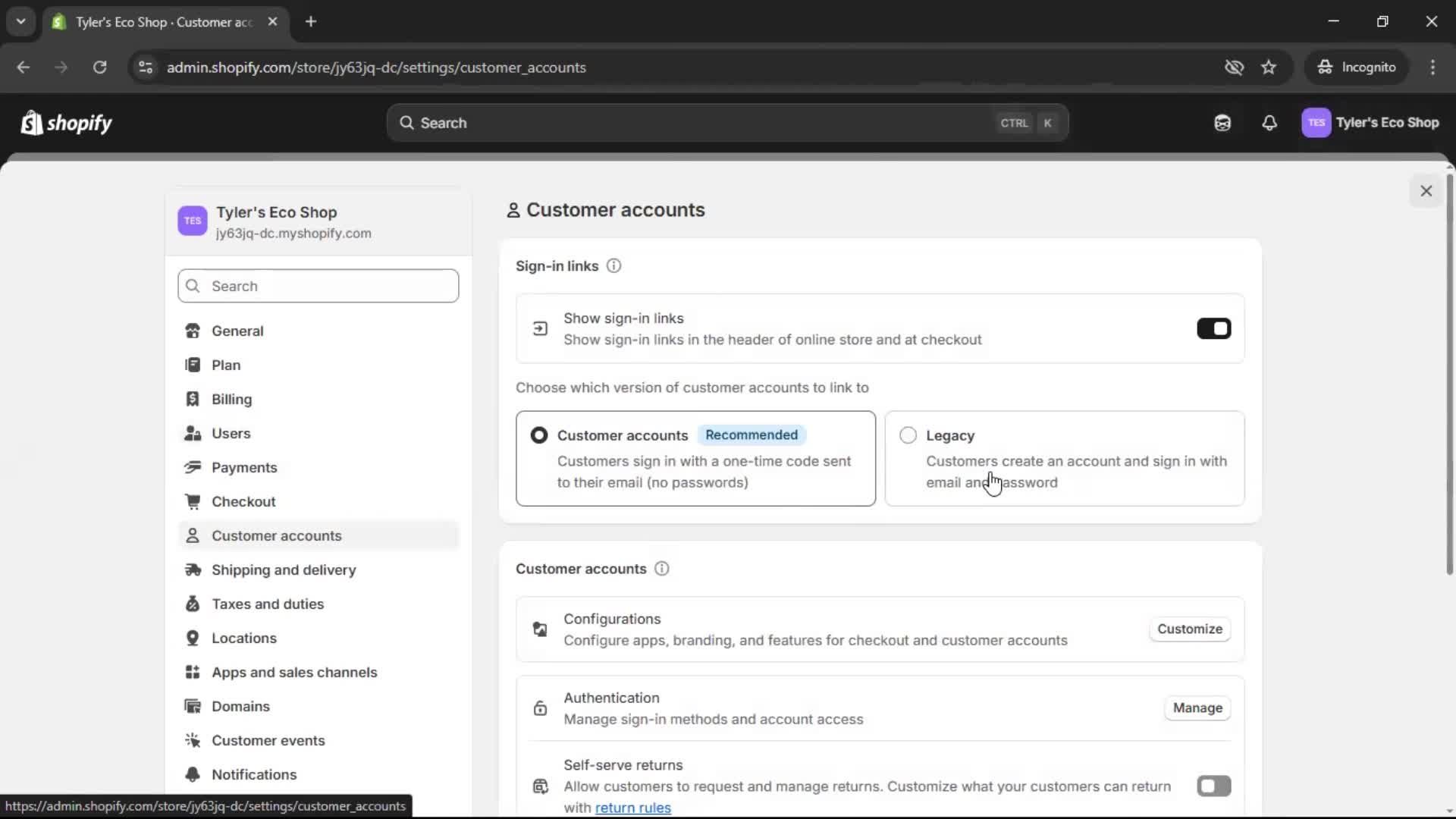
Task: Open Apps and sales channels settings
Action: (318, 673)
